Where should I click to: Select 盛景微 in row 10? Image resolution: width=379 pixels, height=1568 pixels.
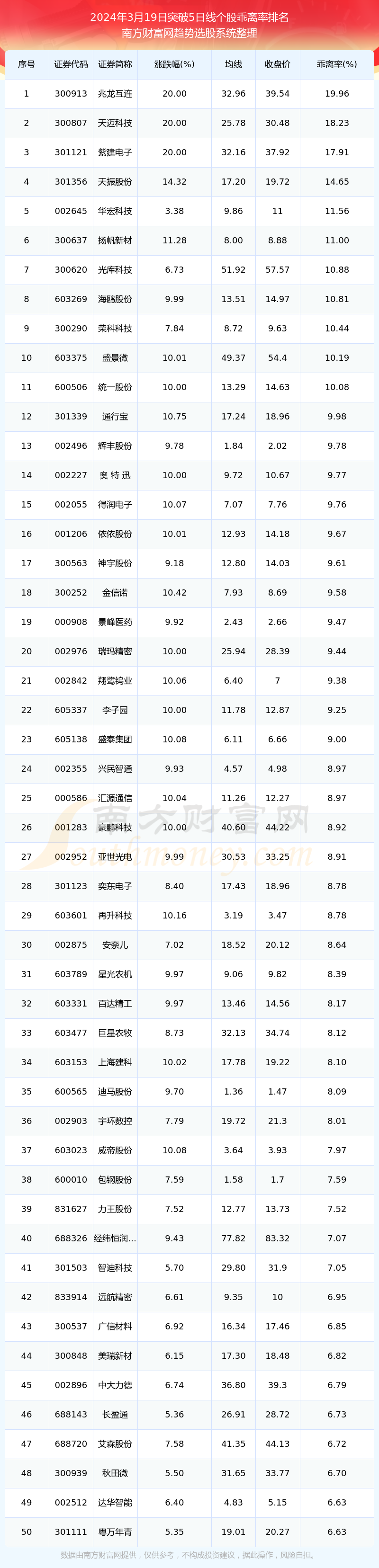click(115, 358)
